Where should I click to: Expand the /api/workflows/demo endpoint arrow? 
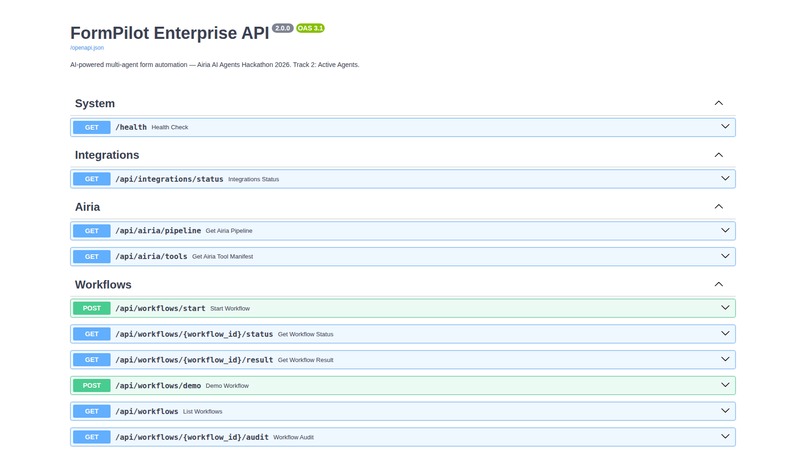pyautogui.click(x=725, y=385)
